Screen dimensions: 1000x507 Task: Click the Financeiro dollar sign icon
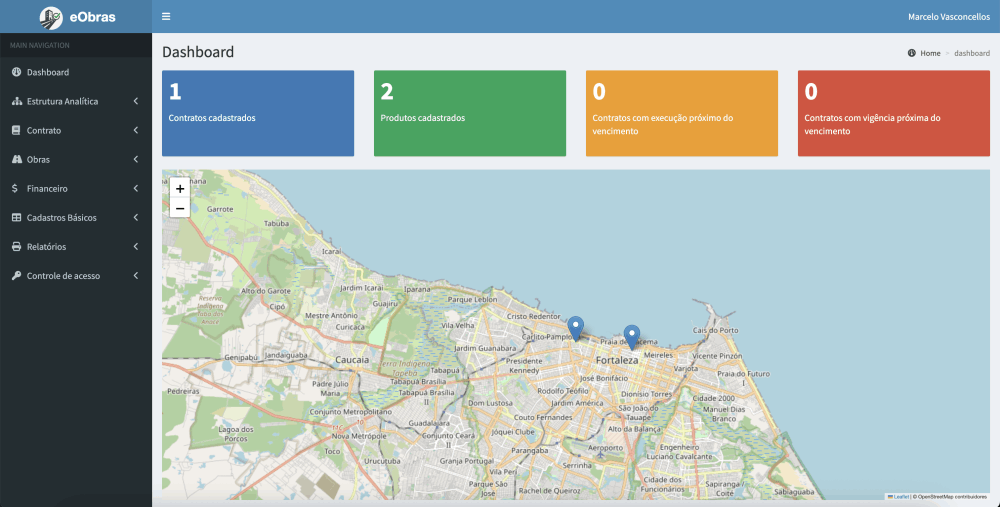(x=15, y=188)
